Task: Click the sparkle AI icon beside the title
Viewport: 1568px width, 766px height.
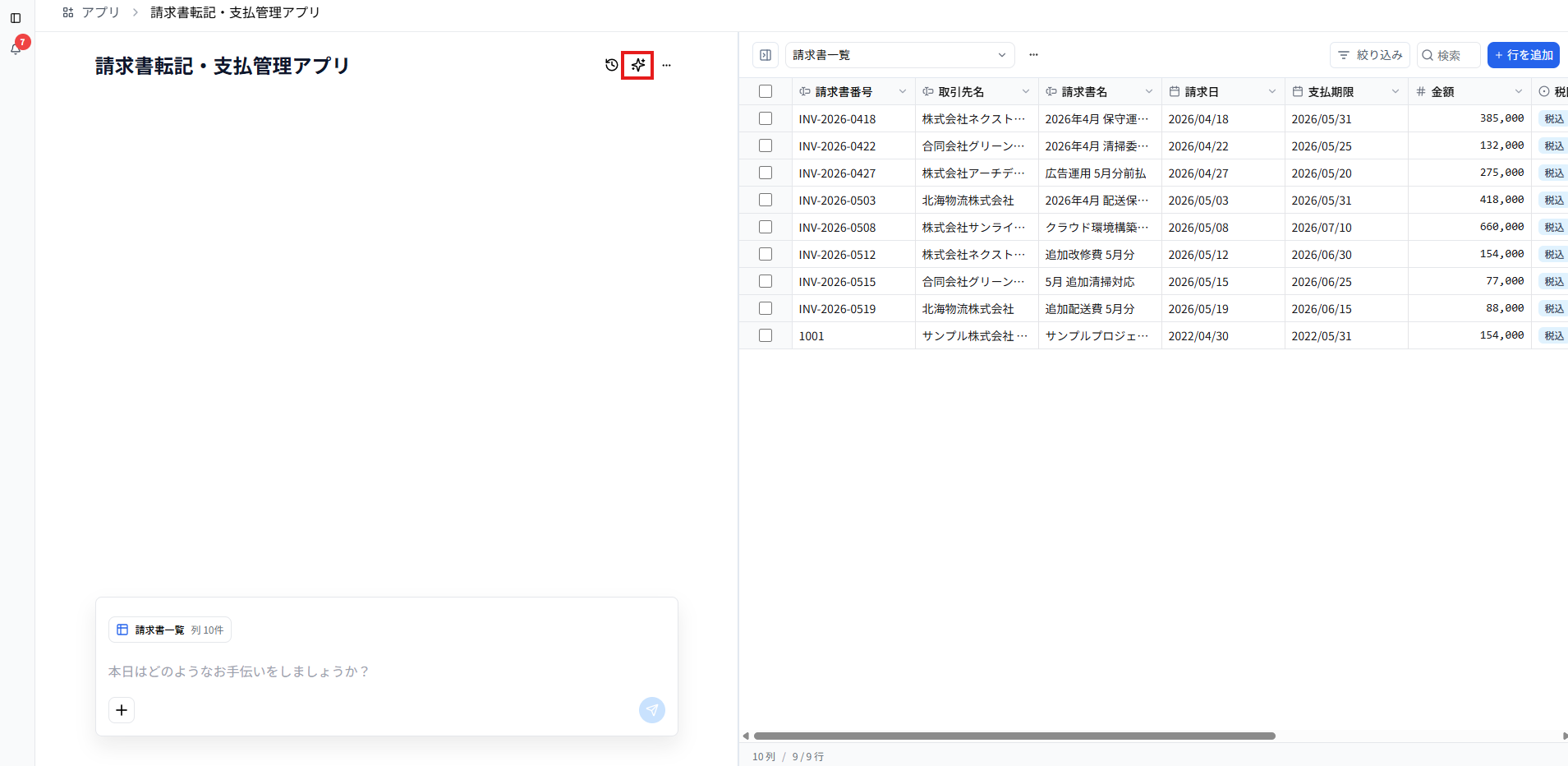Action: click(637, 65)
